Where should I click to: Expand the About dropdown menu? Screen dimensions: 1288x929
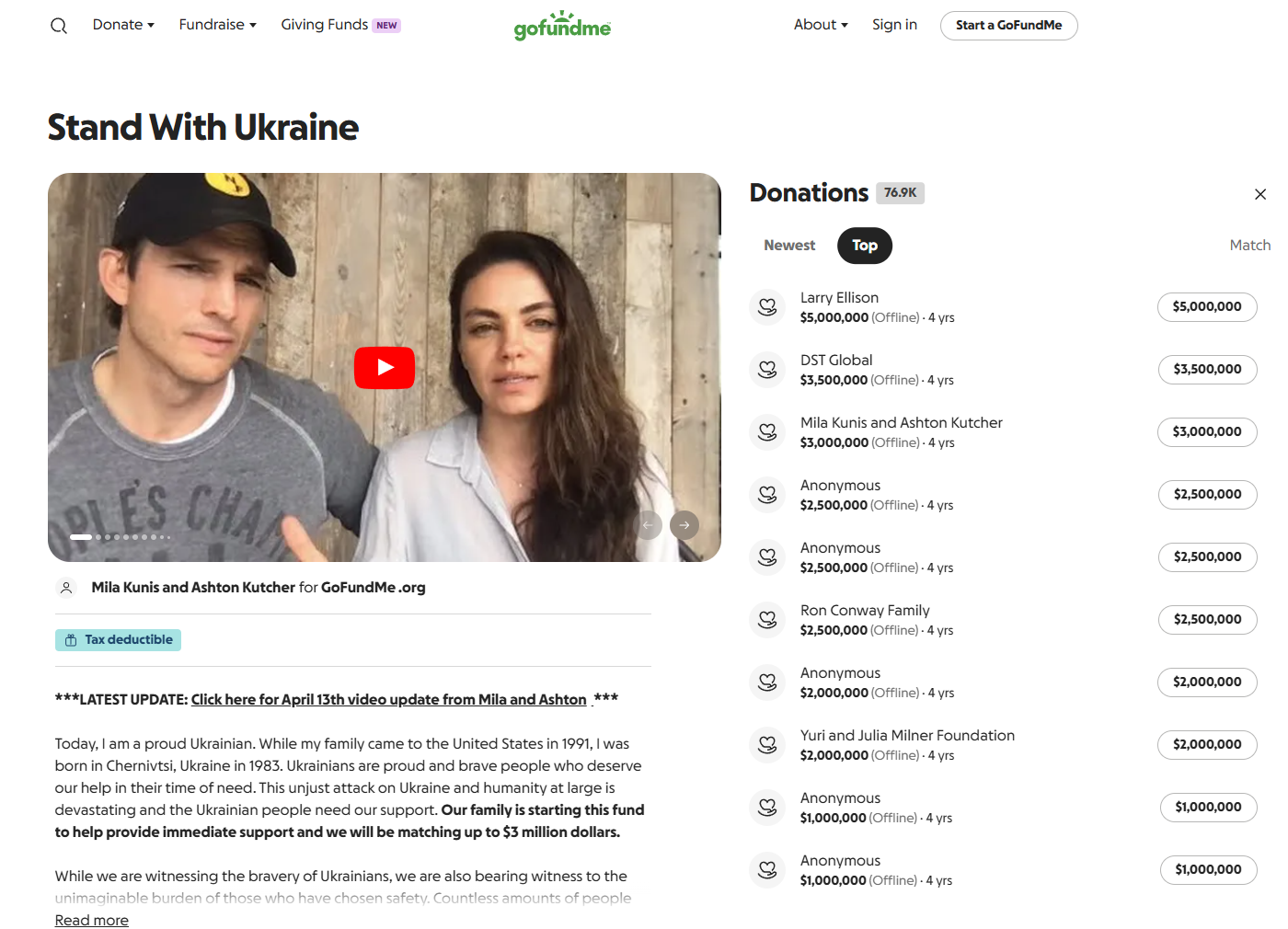click(x=821, y=25)
